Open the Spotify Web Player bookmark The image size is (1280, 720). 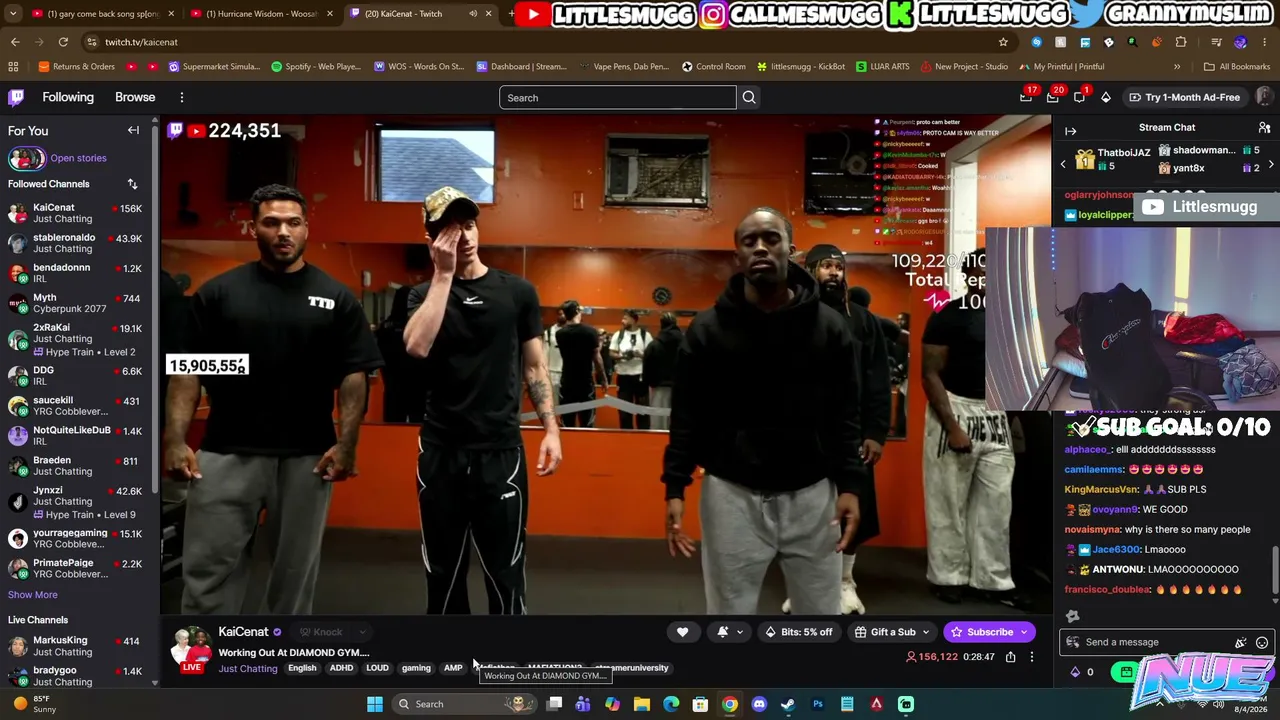(x=316, y=67)
